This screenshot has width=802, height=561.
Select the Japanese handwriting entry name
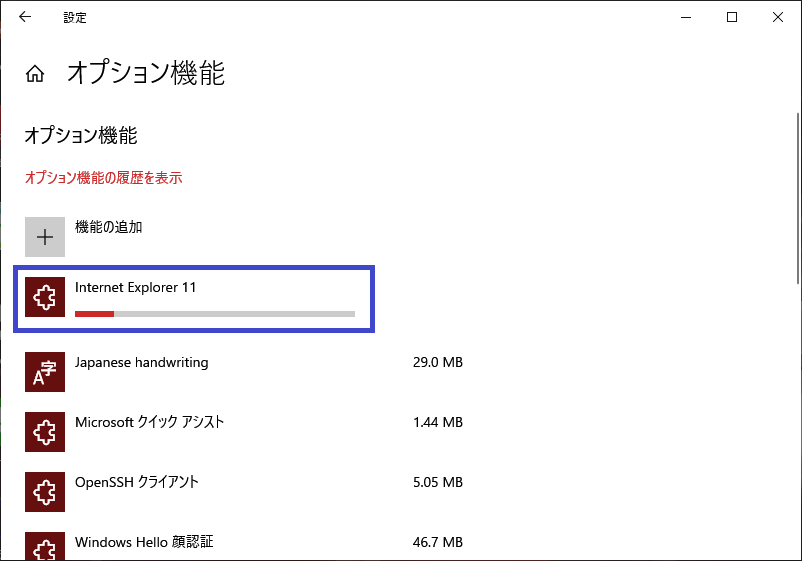point(142,363)
